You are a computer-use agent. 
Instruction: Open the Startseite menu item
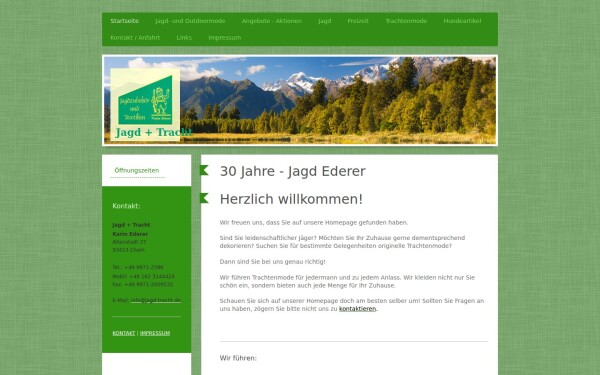coord(124,21)
